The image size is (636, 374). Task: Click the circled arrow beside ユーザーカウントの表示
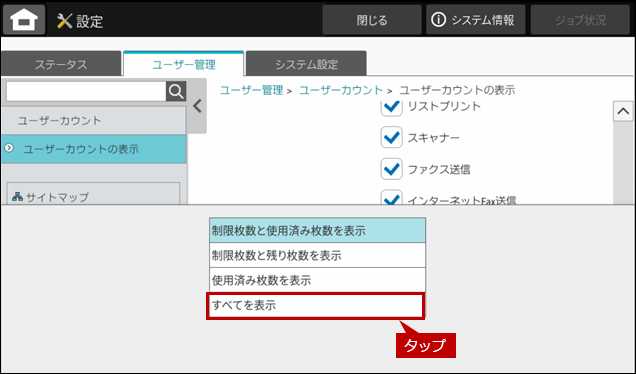tap(9, 148)
